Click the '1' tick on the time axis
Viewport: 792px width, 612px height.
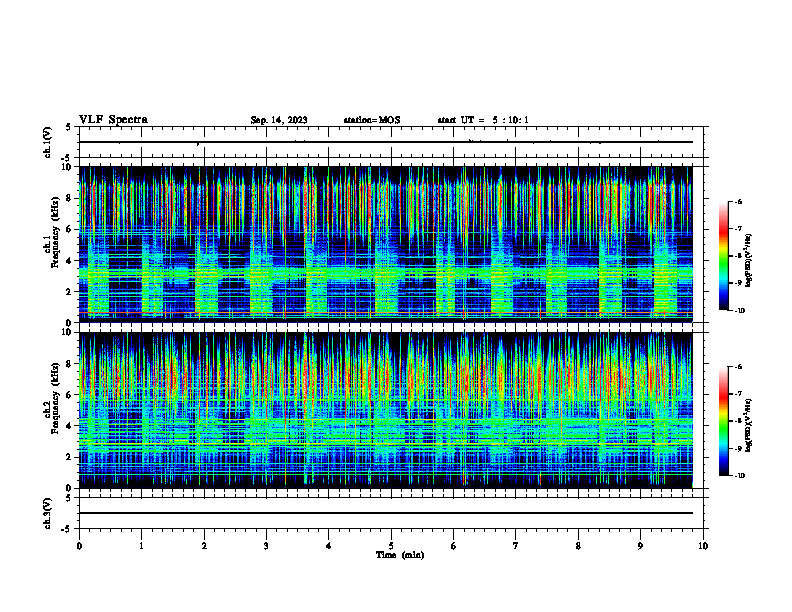(141, 546)
